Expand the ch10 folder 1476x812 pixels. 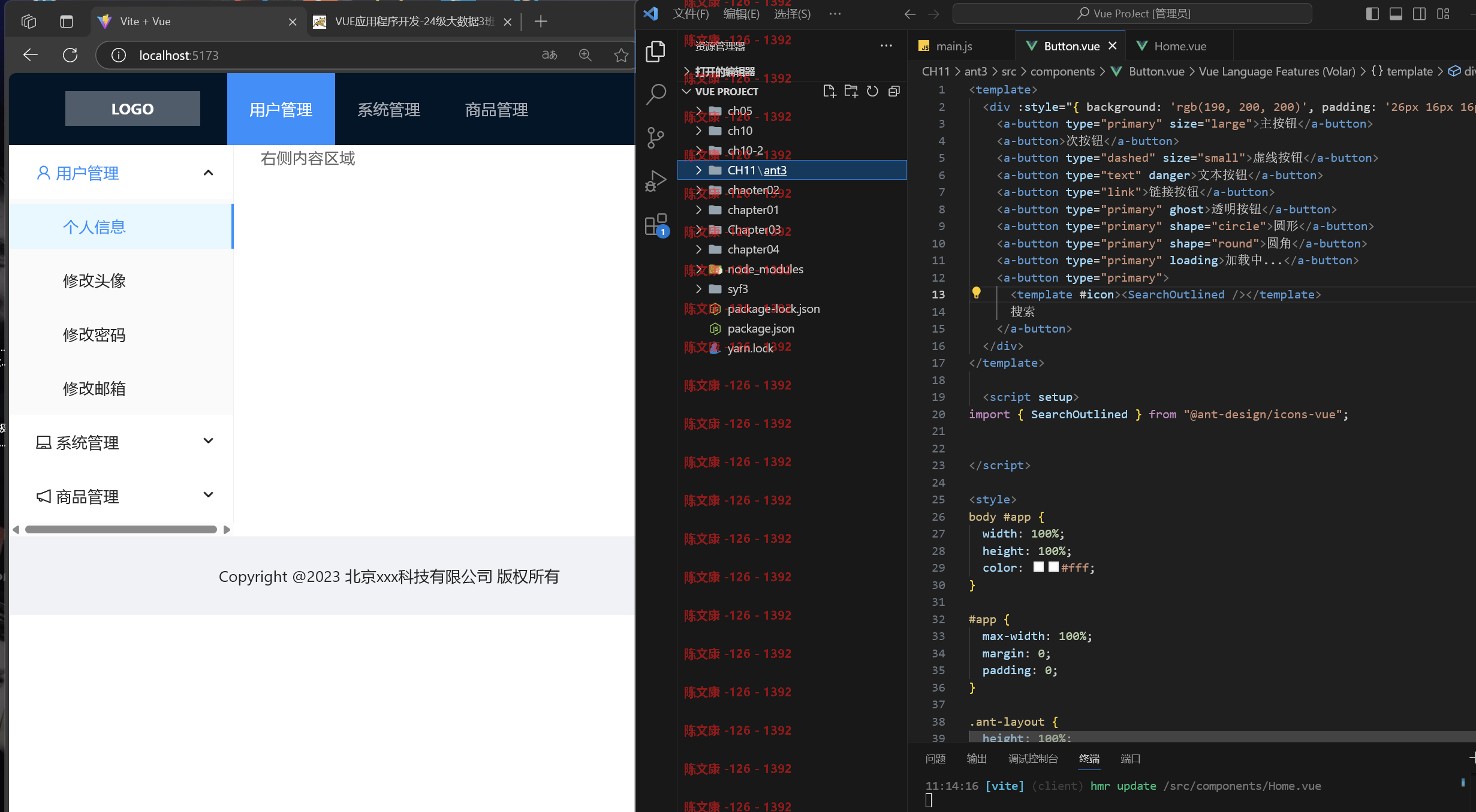698,131
